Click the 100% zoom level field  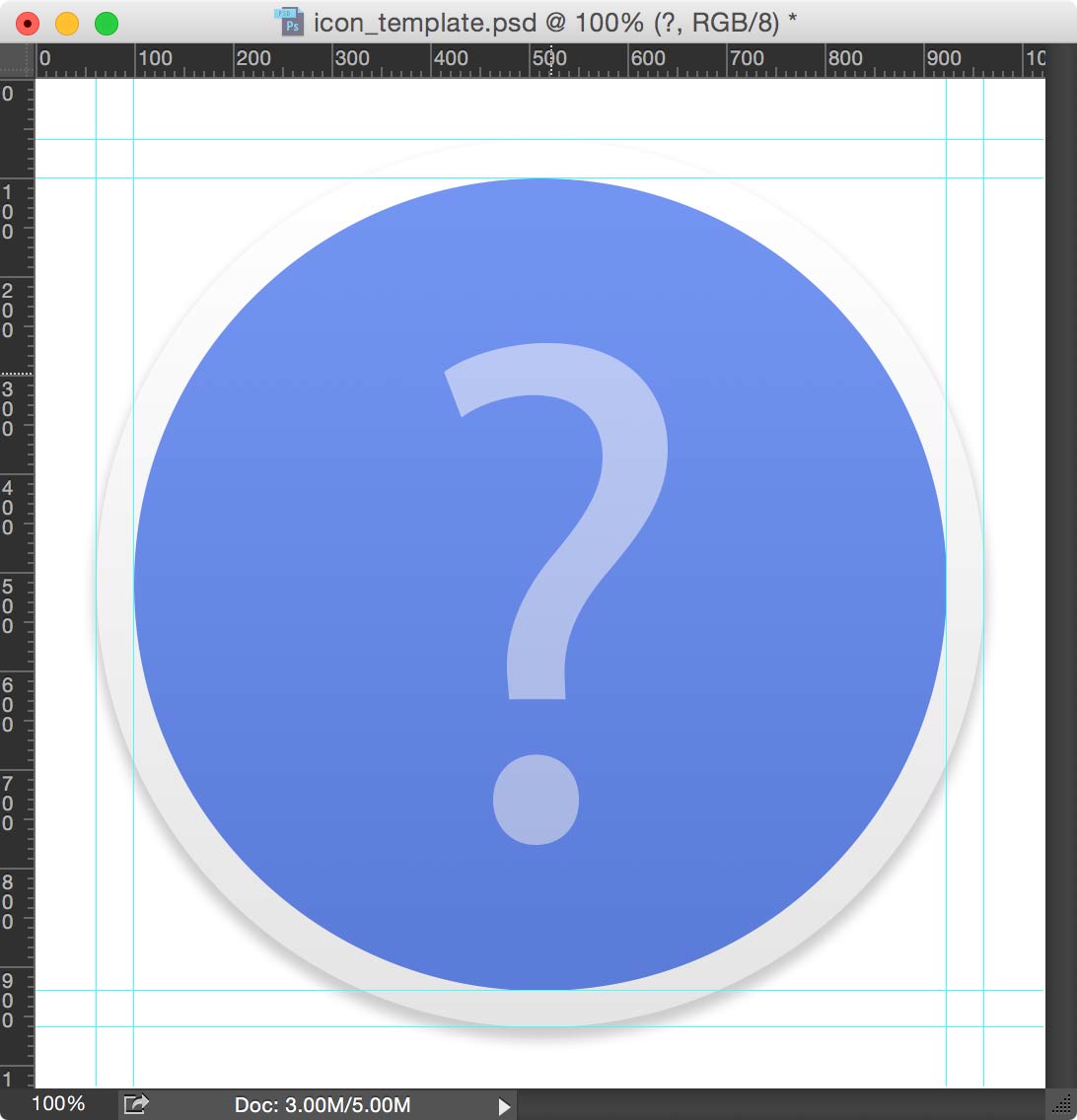coord(58,1103)
